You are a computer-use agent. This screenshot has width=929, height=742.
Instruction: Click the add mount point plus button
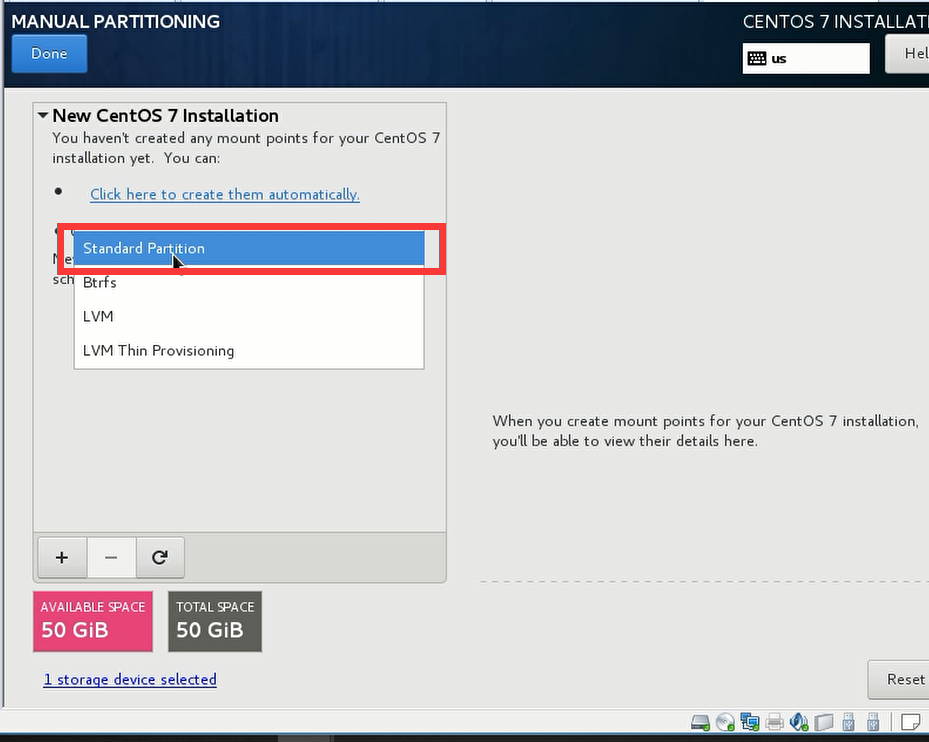click(62, 558)
